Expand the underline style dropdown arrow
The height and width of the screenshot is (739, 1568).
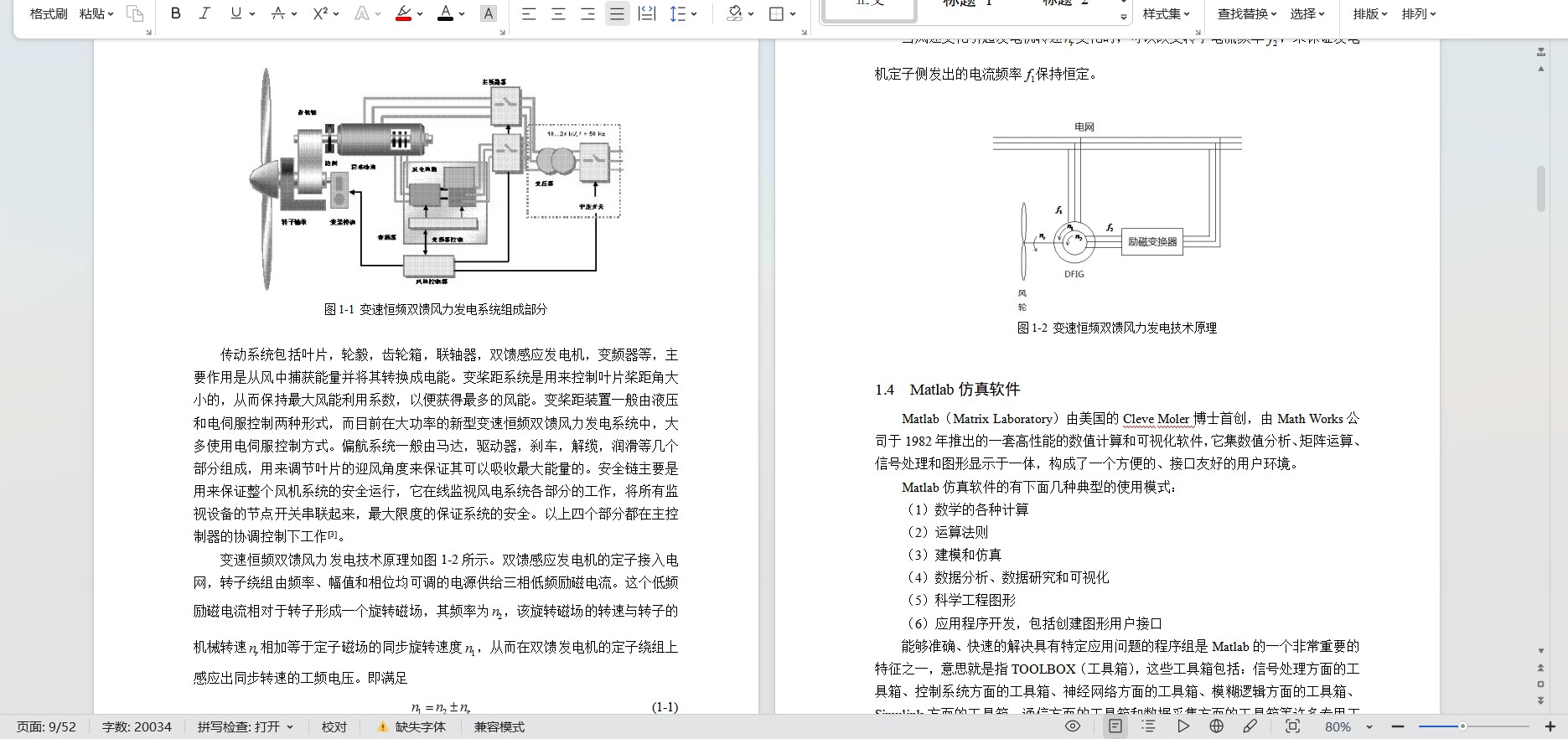tap(251, 13)
